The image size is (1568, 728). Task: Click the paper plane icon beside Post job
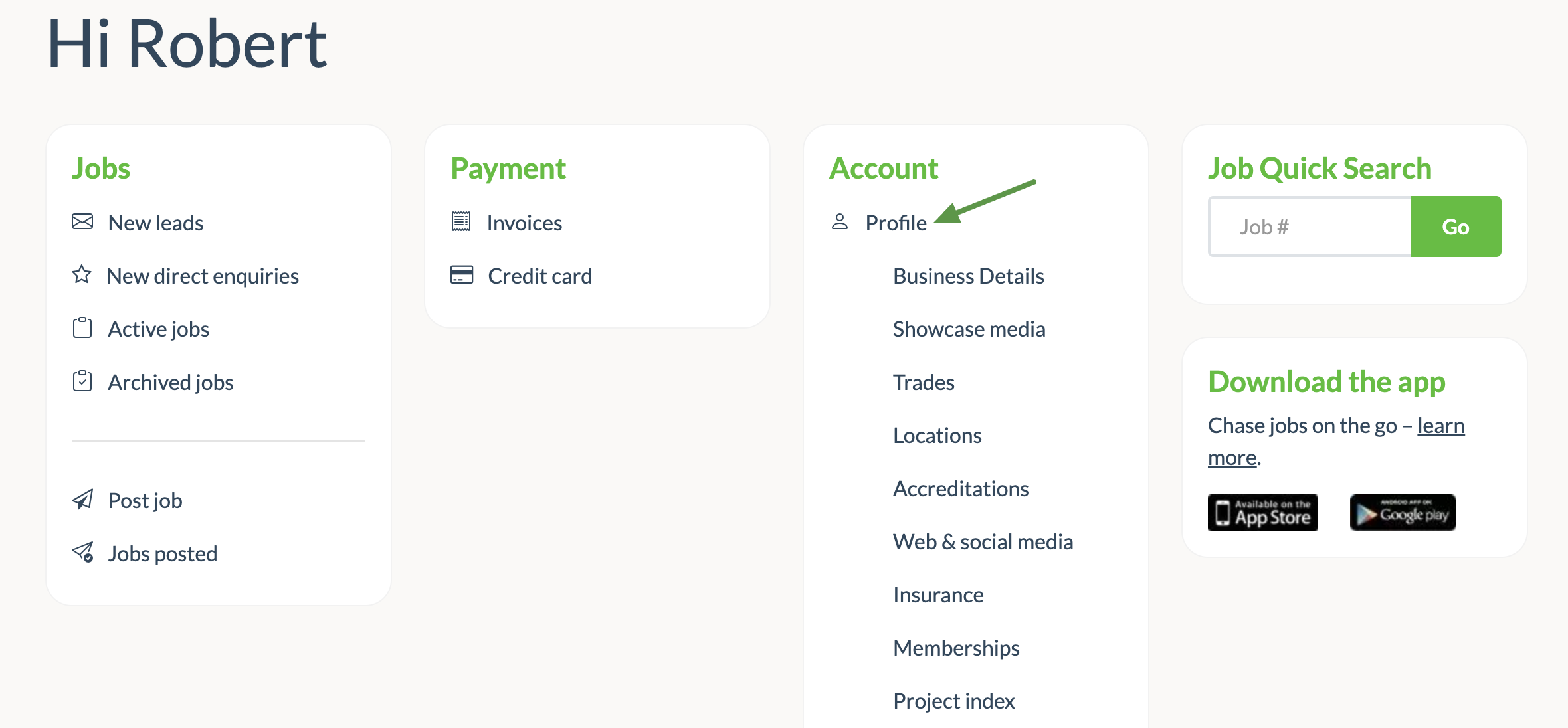(82, 500)
